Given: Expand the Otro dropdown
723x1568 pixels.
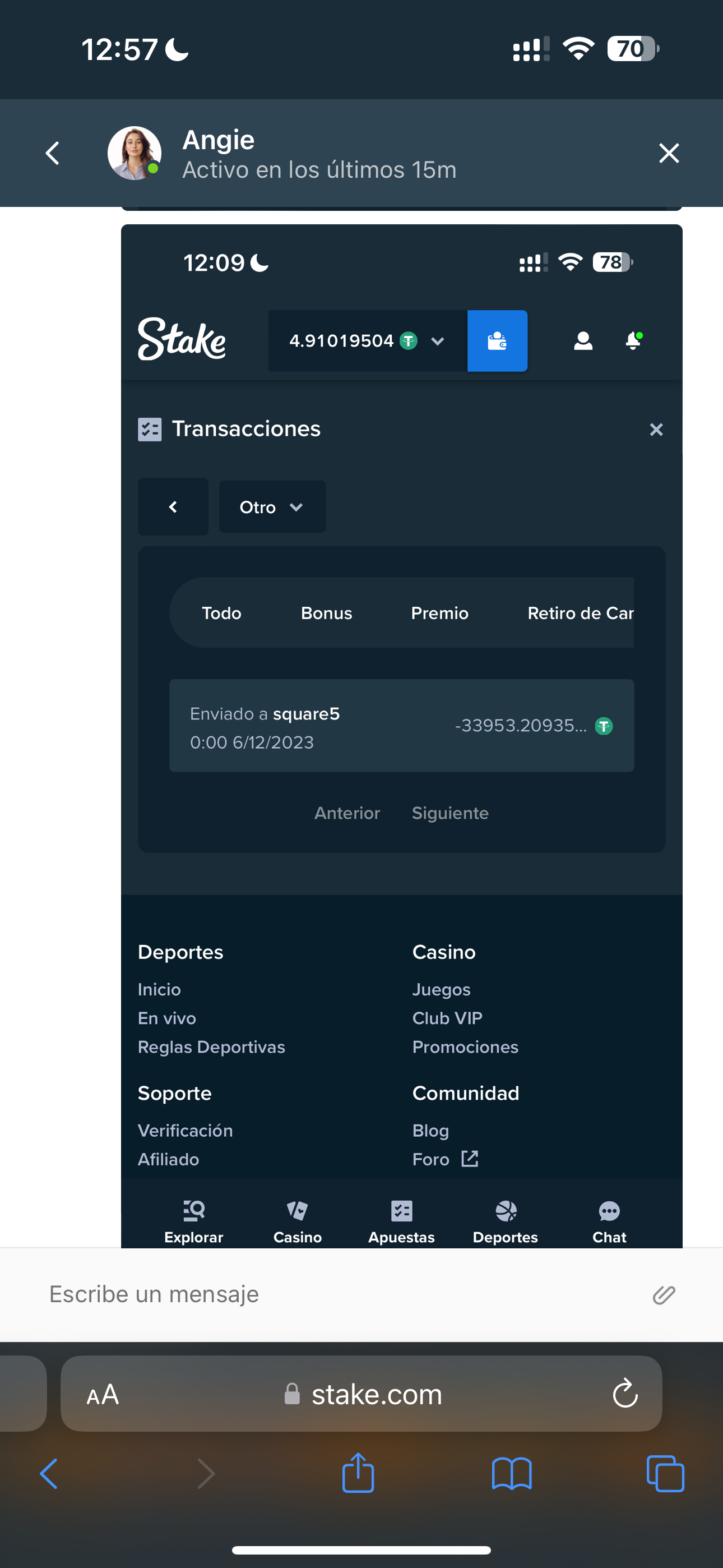Looking at the screenshot, I should [272, 506].
